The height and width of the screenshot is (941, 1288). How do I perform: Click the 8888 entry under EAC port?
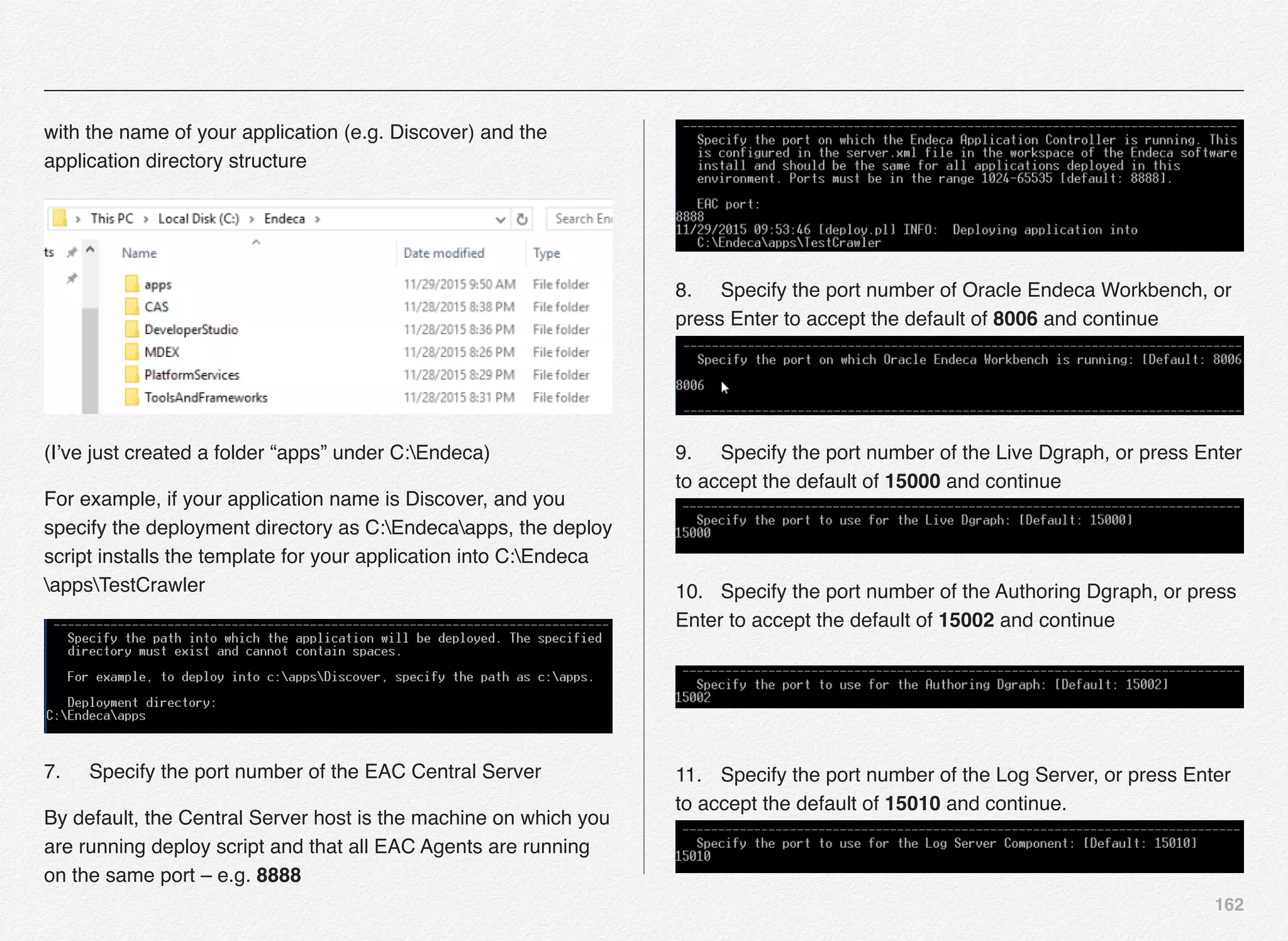click(690, 216)
